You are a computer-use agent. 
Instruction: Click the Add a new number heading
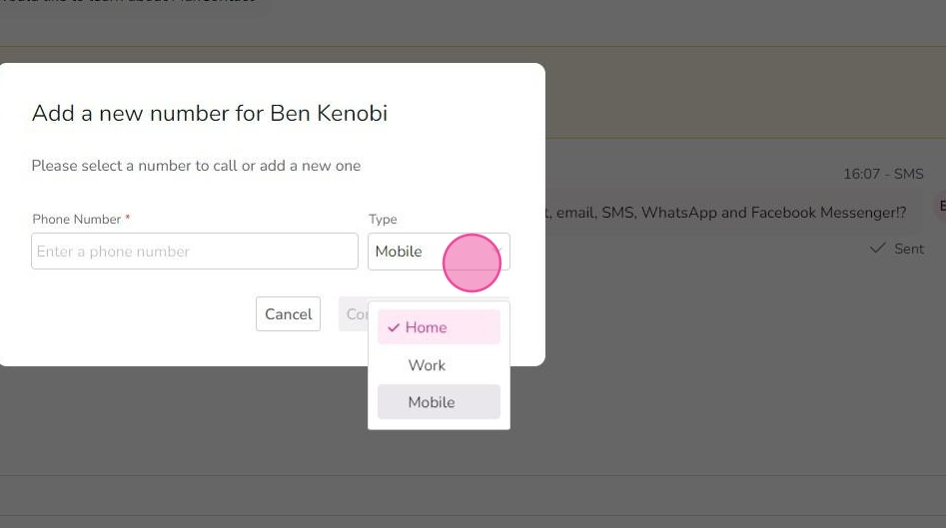209,113
